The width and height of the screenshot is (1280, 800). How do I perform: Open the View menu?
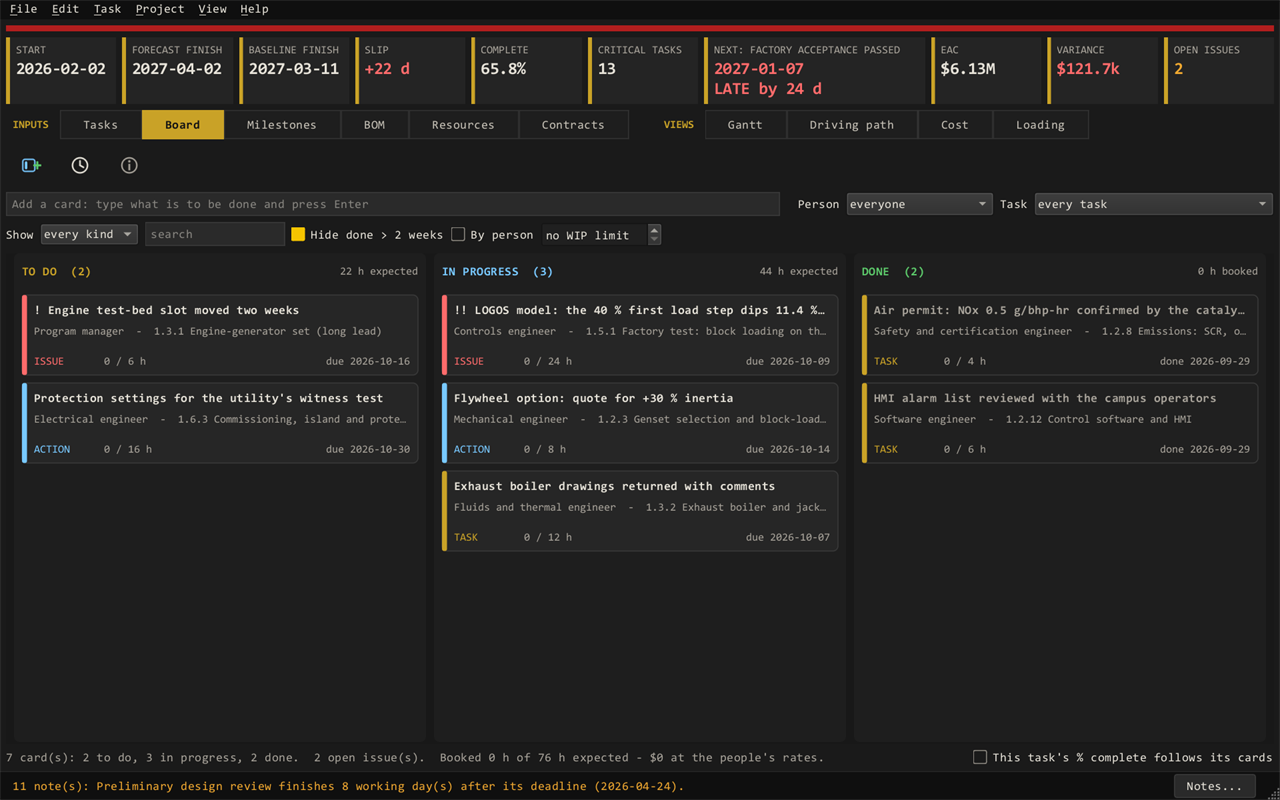212,9
